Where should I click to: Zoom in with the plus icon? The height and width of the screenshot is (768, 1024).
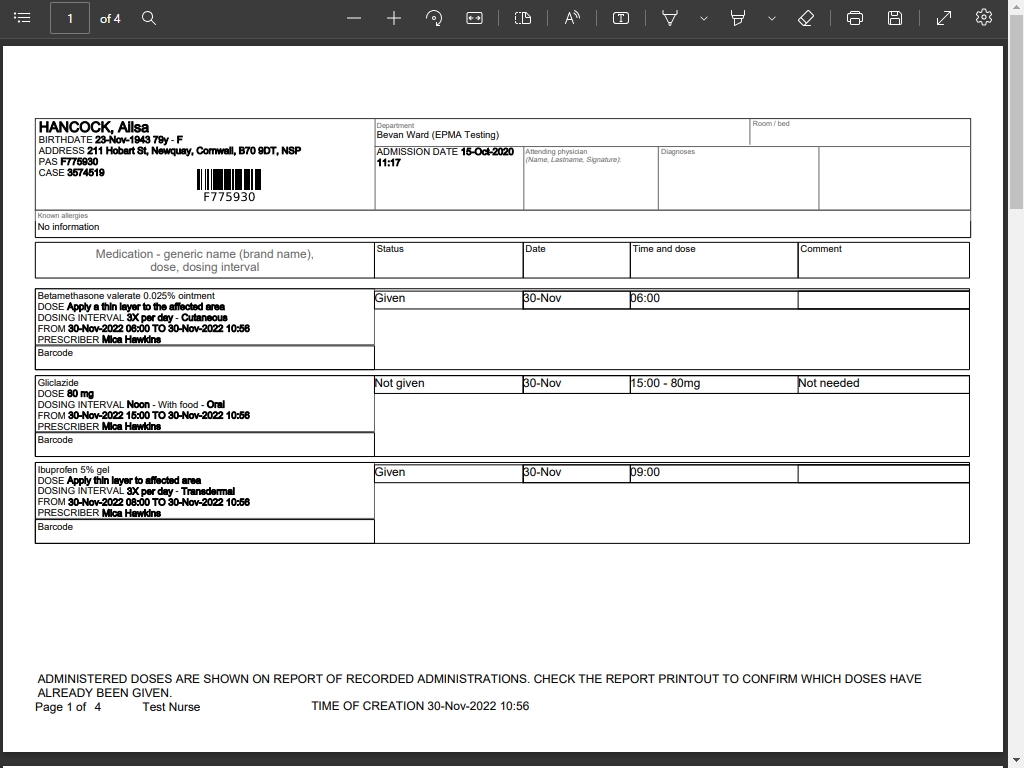tap(394, 18)
